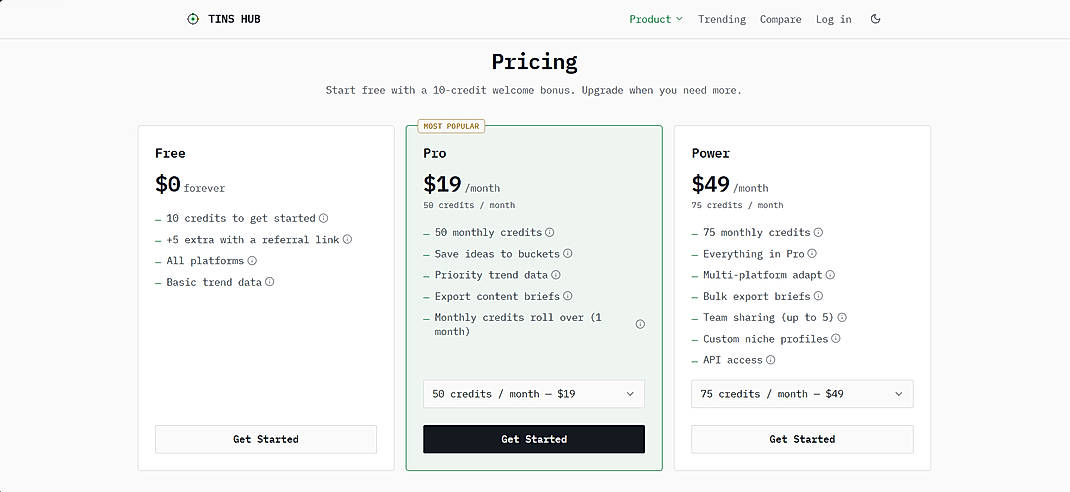Click Get Started on the Power plan
This screenshot has width=1070, height=492.
[802, 439]
